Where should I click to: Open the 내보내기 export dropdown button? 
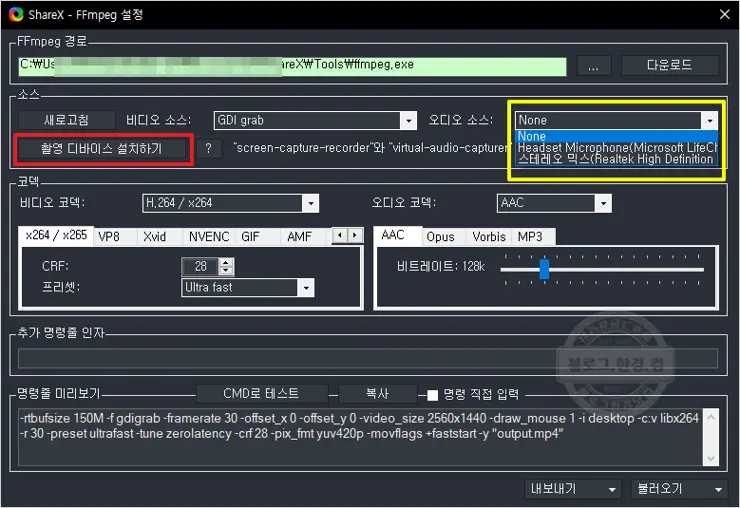pos(573,489)
